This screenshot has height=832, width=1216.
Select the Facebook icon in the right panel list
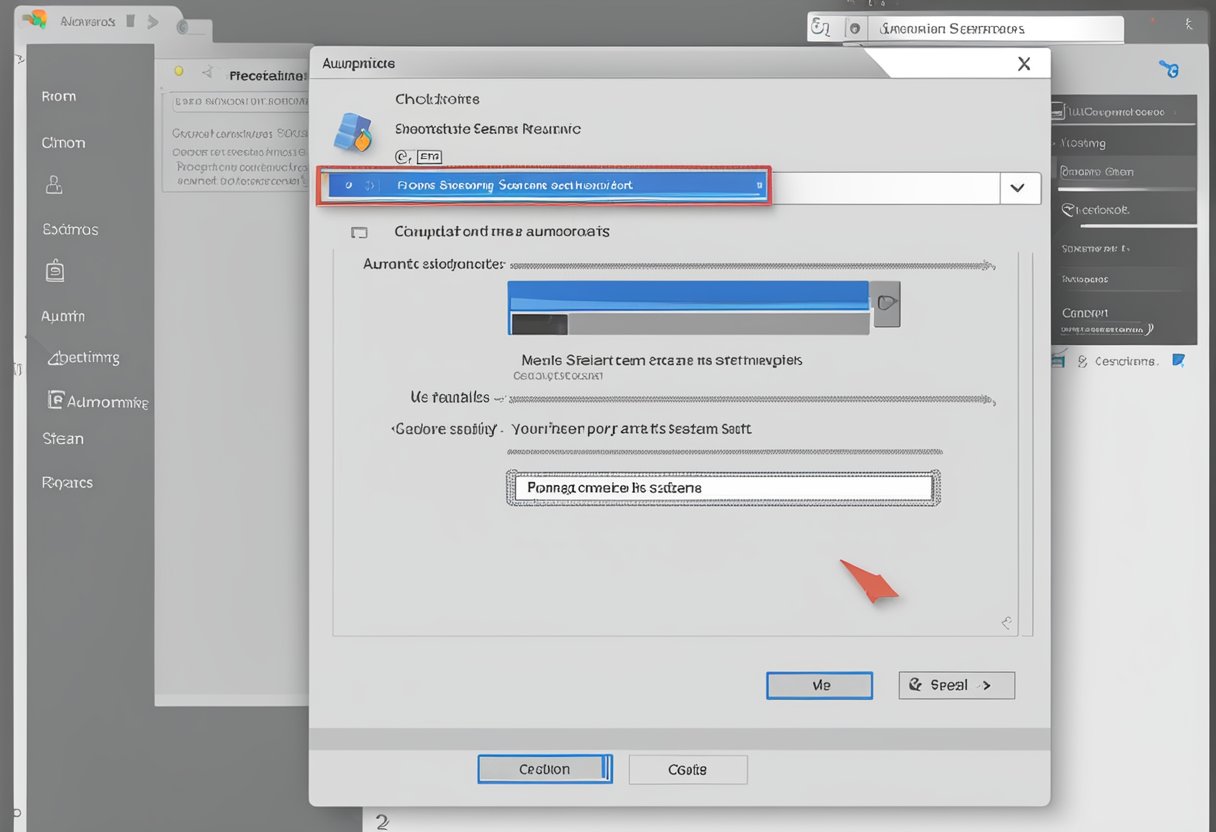1070,209
